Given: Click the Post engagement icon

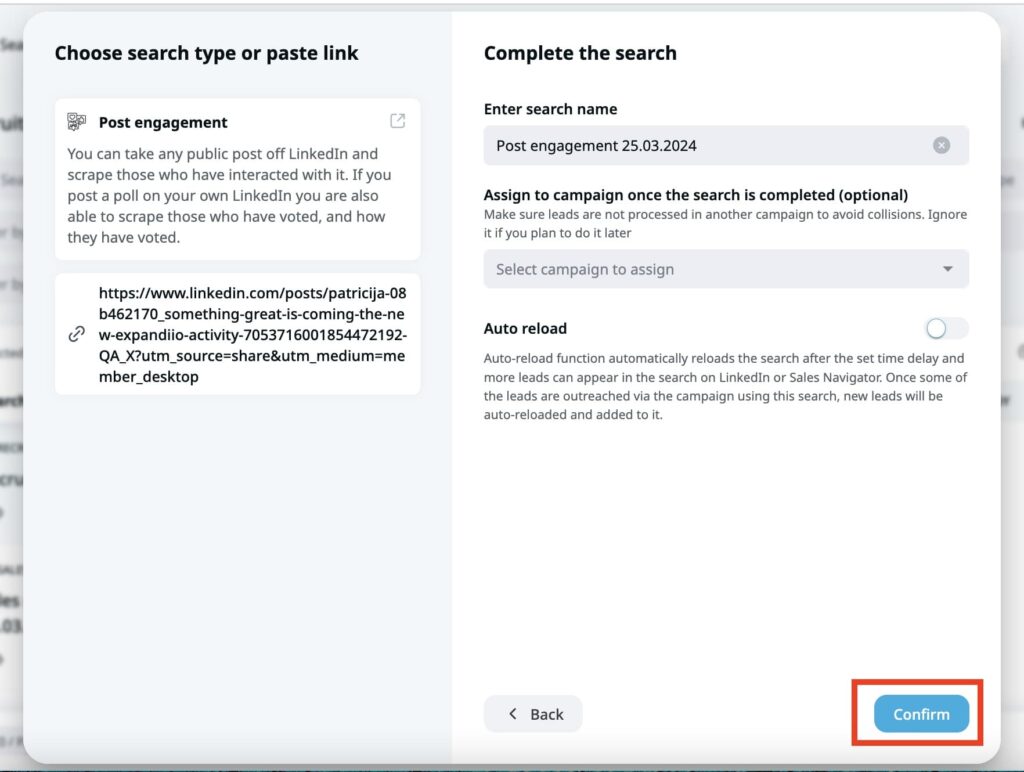Looking at the screenshot, I should click(x=77, y=122).
